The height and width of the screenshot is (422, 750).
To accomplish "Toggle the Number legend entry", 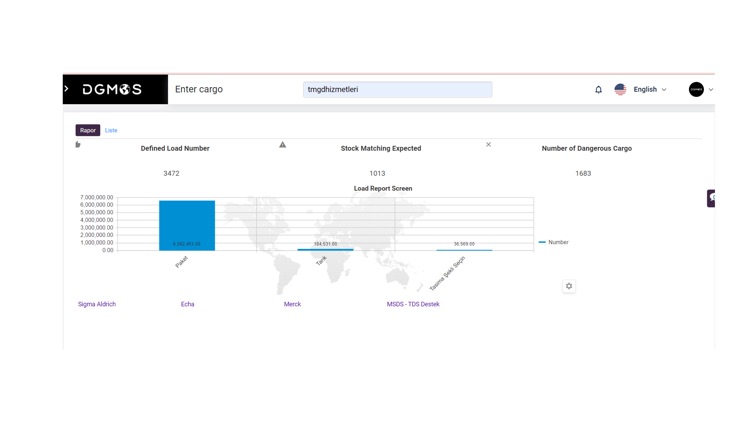I will click(x=553, y=242).
